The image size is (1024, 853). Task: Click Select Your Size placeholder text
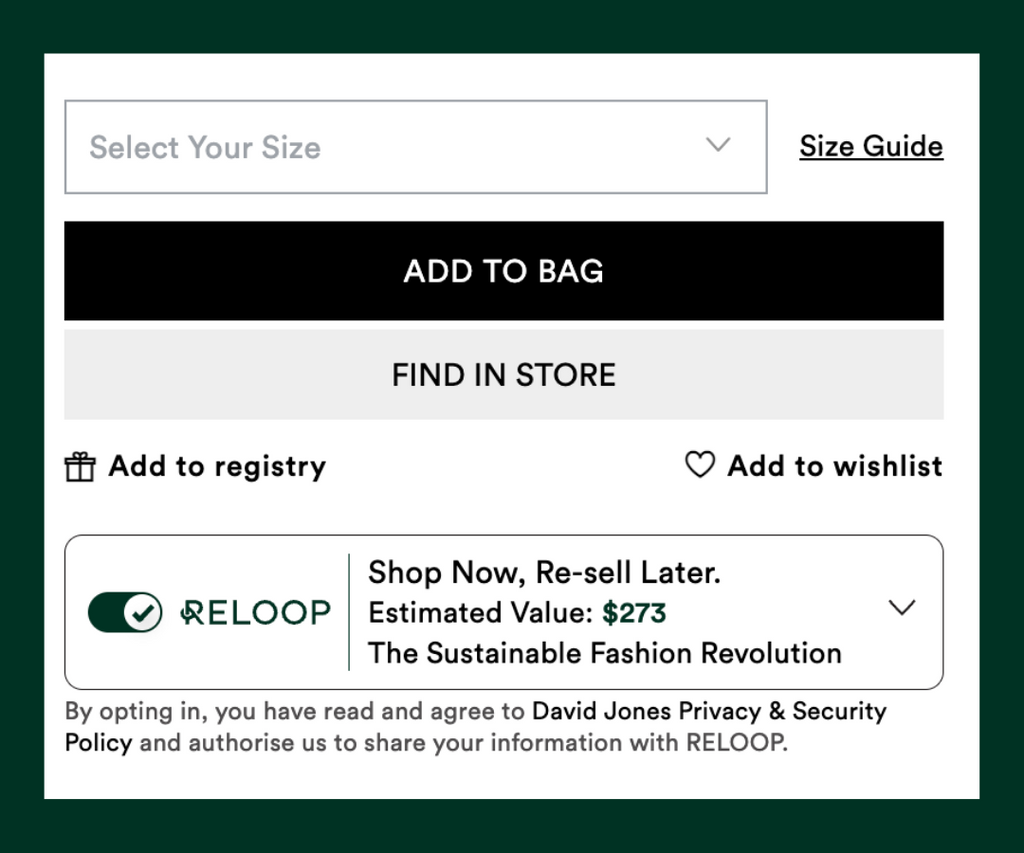[x=205, y=148]
